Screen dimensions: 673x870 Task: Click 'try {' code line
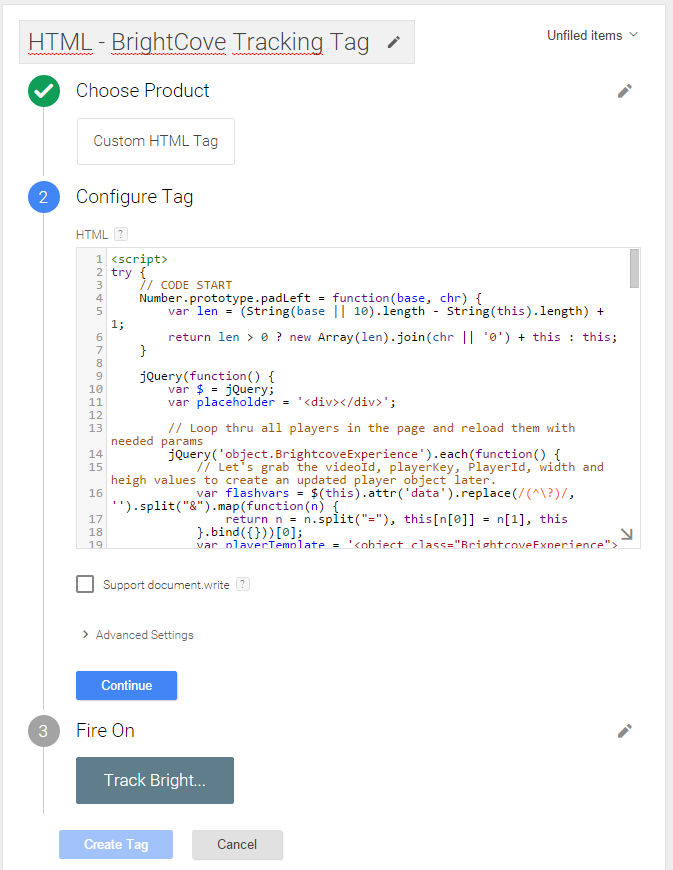[128, 272]
